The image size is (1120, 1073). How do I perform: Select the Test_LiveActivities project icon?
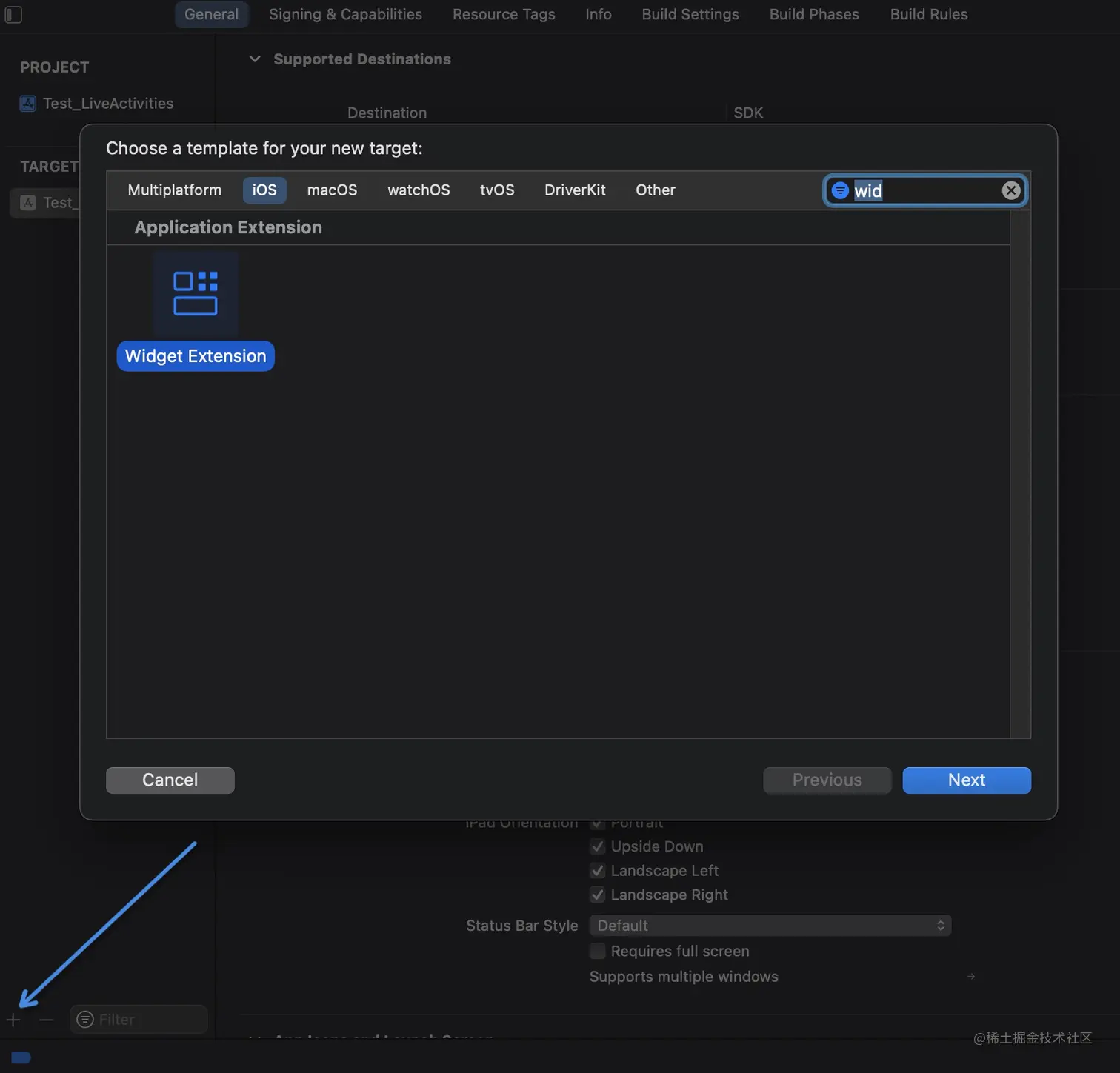point(28,104)
